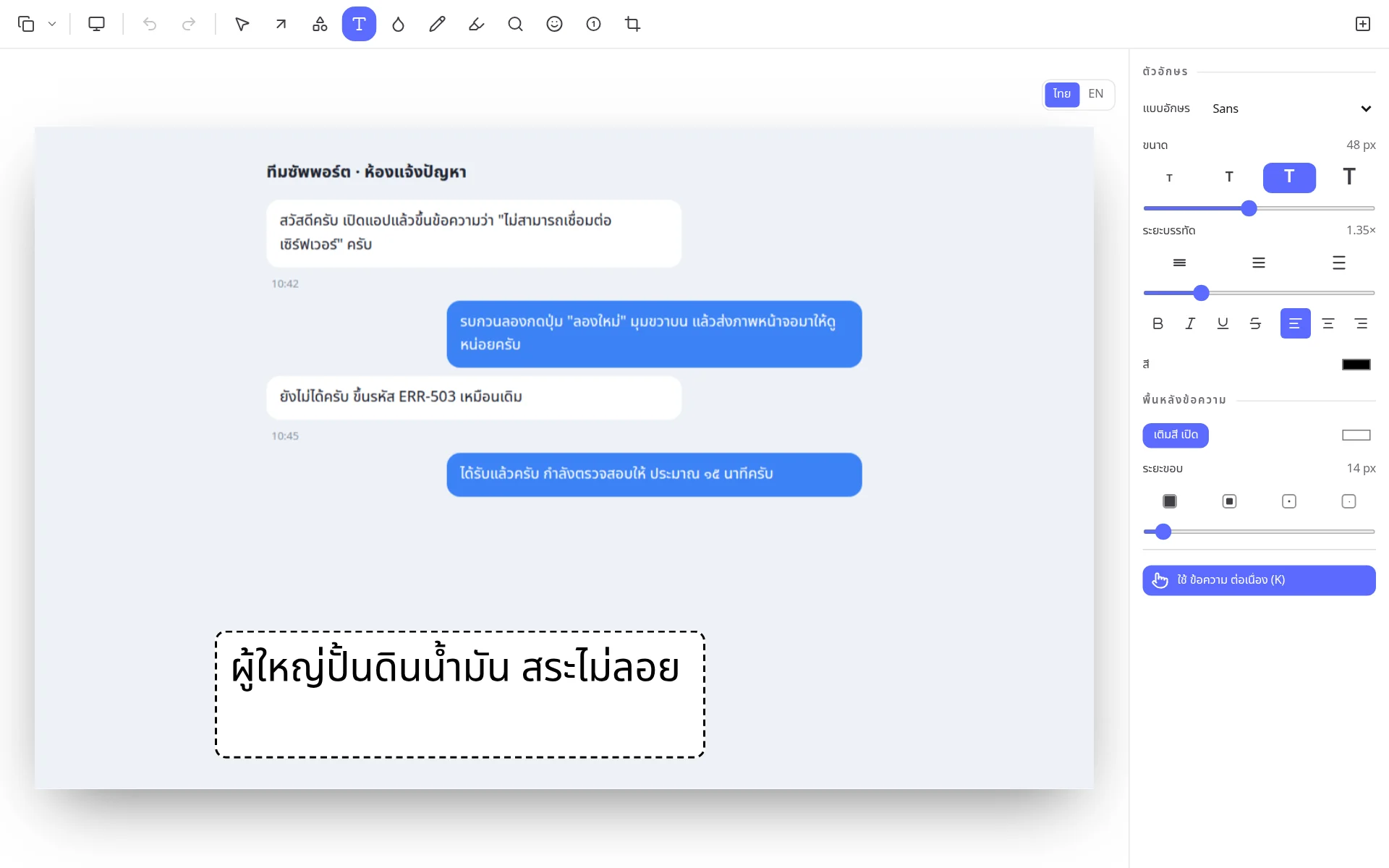Open the Sans font family dropdown

point(1292,109)
